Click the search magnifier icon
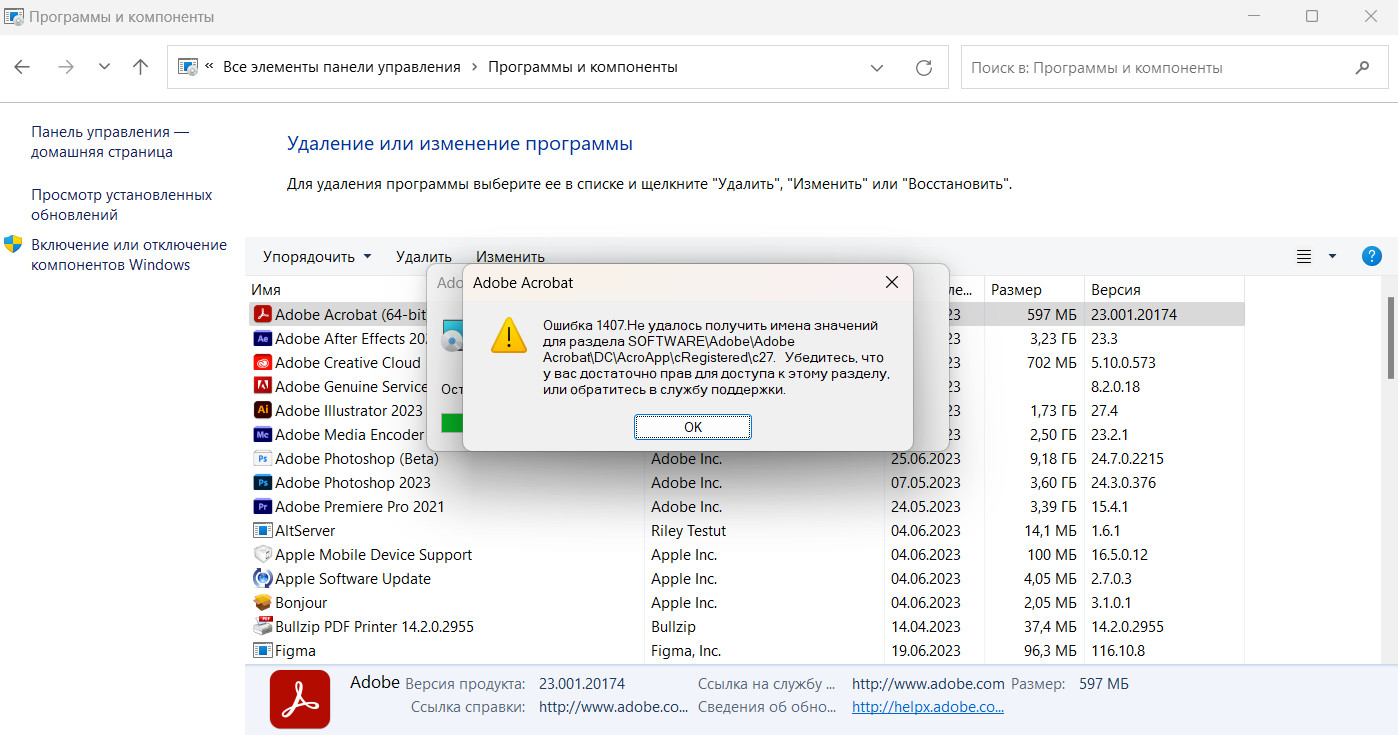 tap(1362, 68)
